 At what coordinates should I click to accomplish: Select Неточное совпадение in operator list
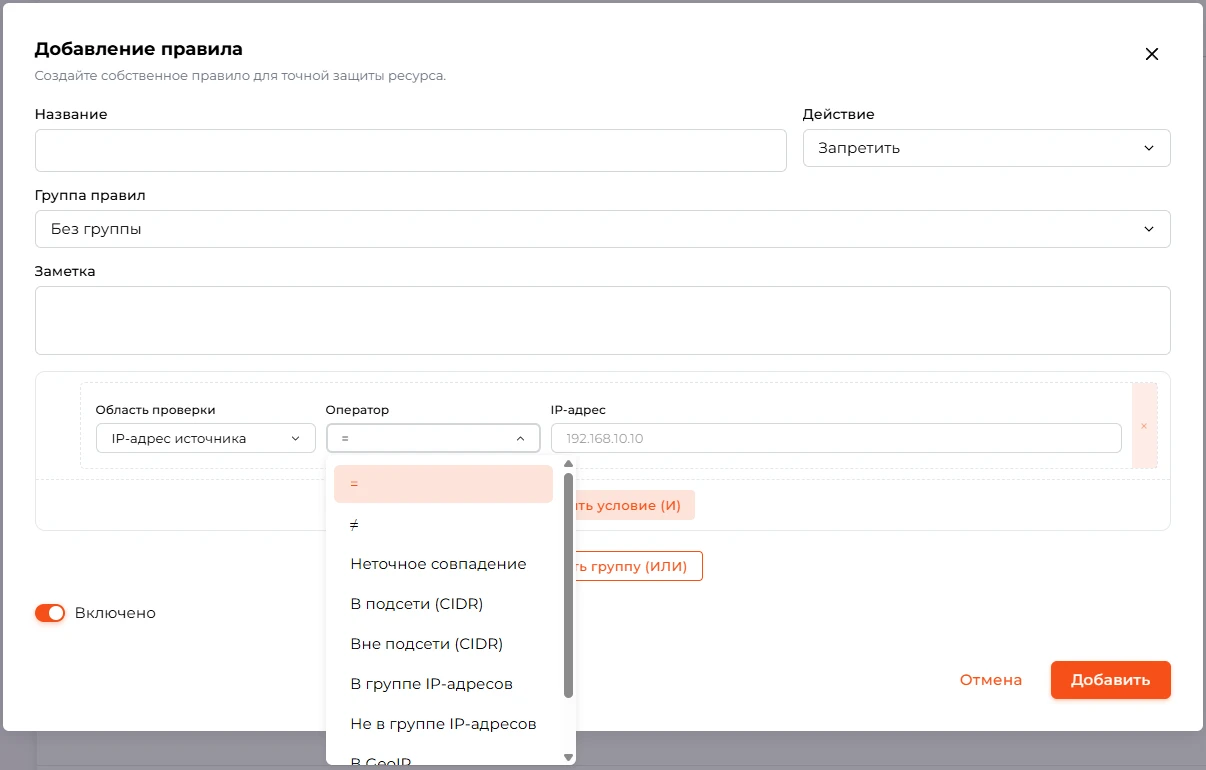click(443, 564)
